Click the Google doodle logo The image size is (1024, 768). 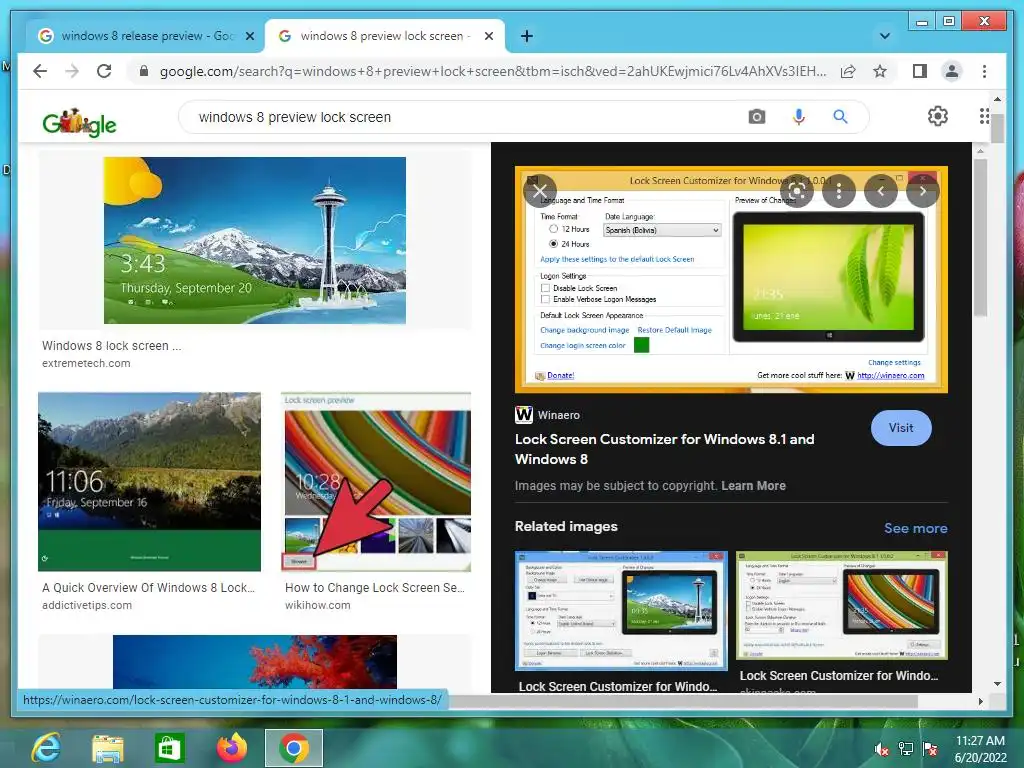pyautogui.click(x=79, y=121)
